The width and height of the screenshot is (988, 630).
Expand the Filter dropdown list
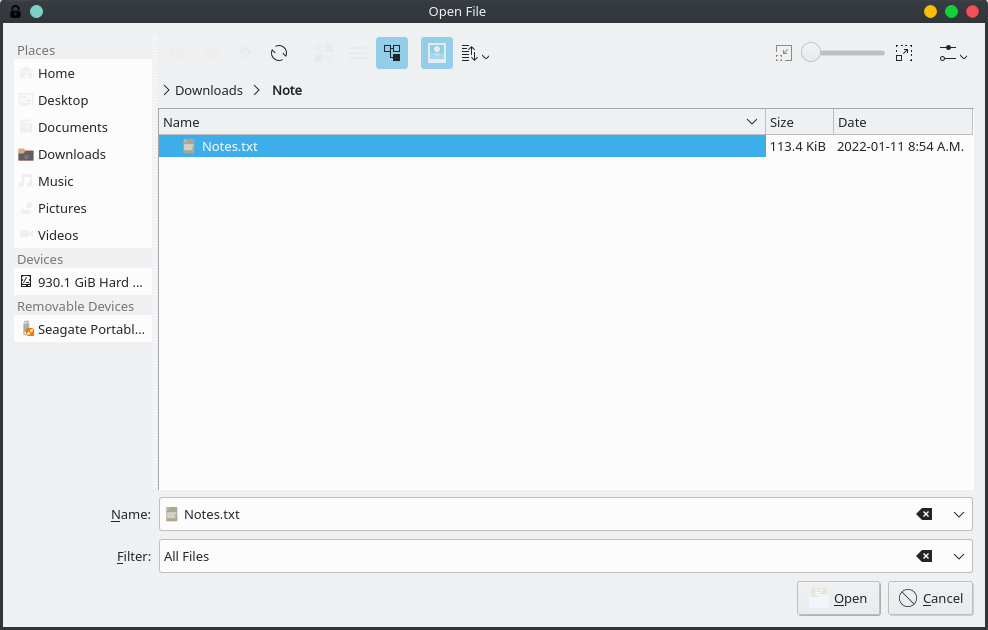click(x=959, y=556)
